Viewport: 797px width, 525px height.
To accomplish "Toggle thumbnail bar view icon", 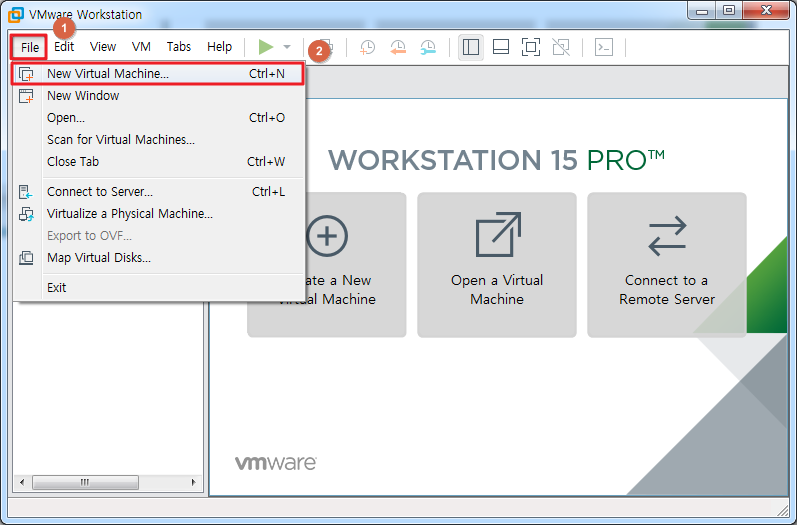I will click(501, 47).
